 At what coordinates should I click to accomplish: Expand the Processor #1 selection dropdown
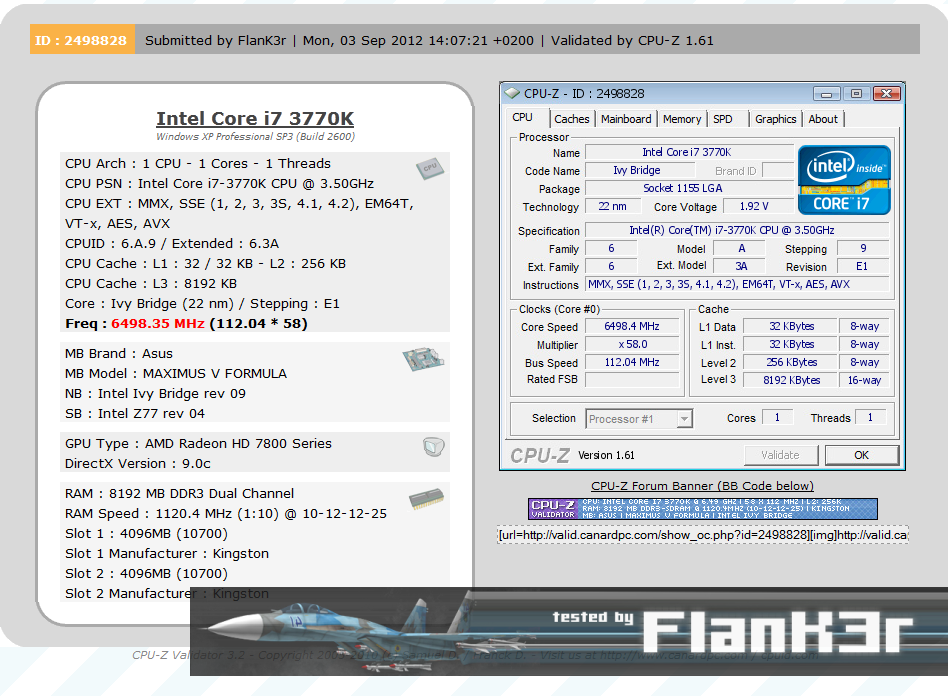(684, 418)
